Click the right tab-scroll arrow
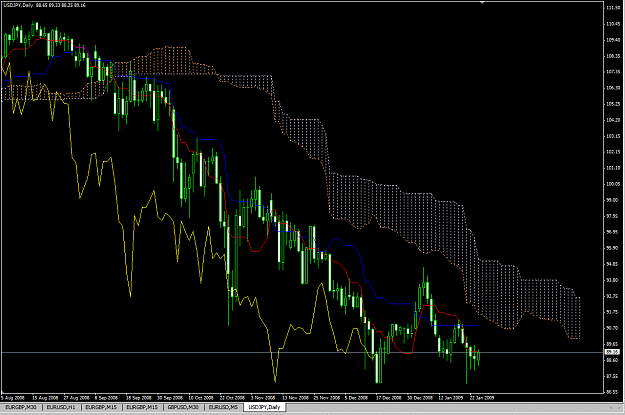625x415 pixels. click(x=620, y=407)
